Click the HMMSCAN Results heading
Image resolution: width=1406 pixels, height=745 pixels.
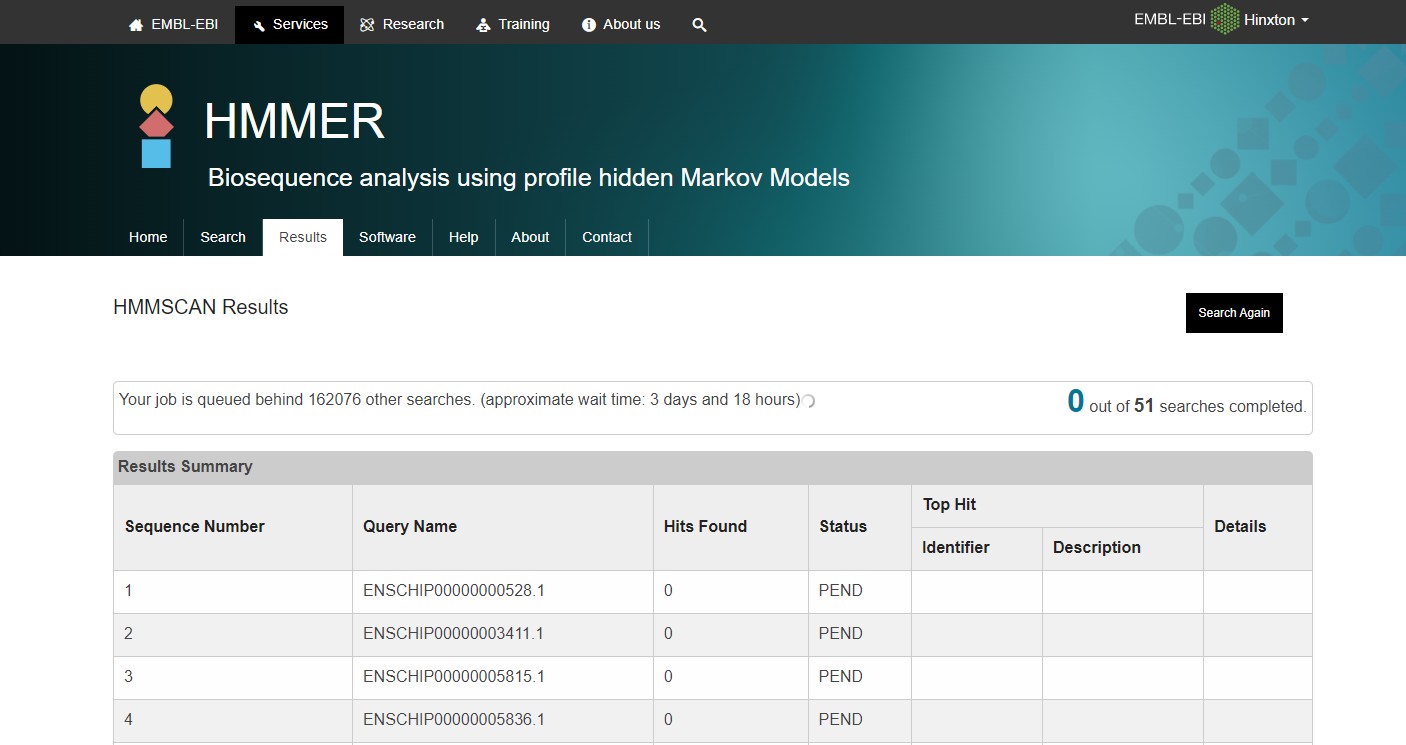click(201, 307)
